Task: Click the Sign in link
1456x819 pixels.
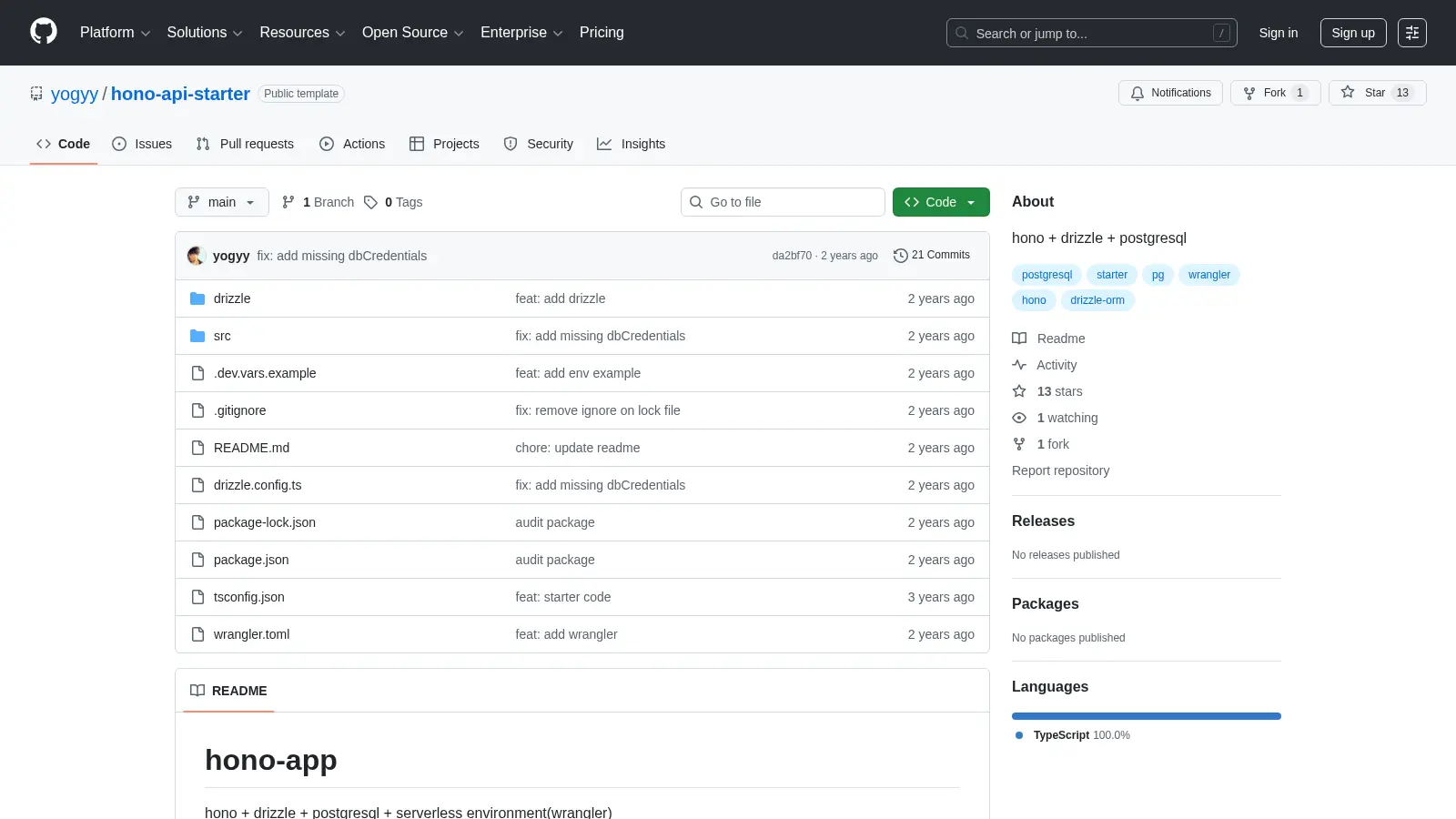Action: click(1279, 33)
